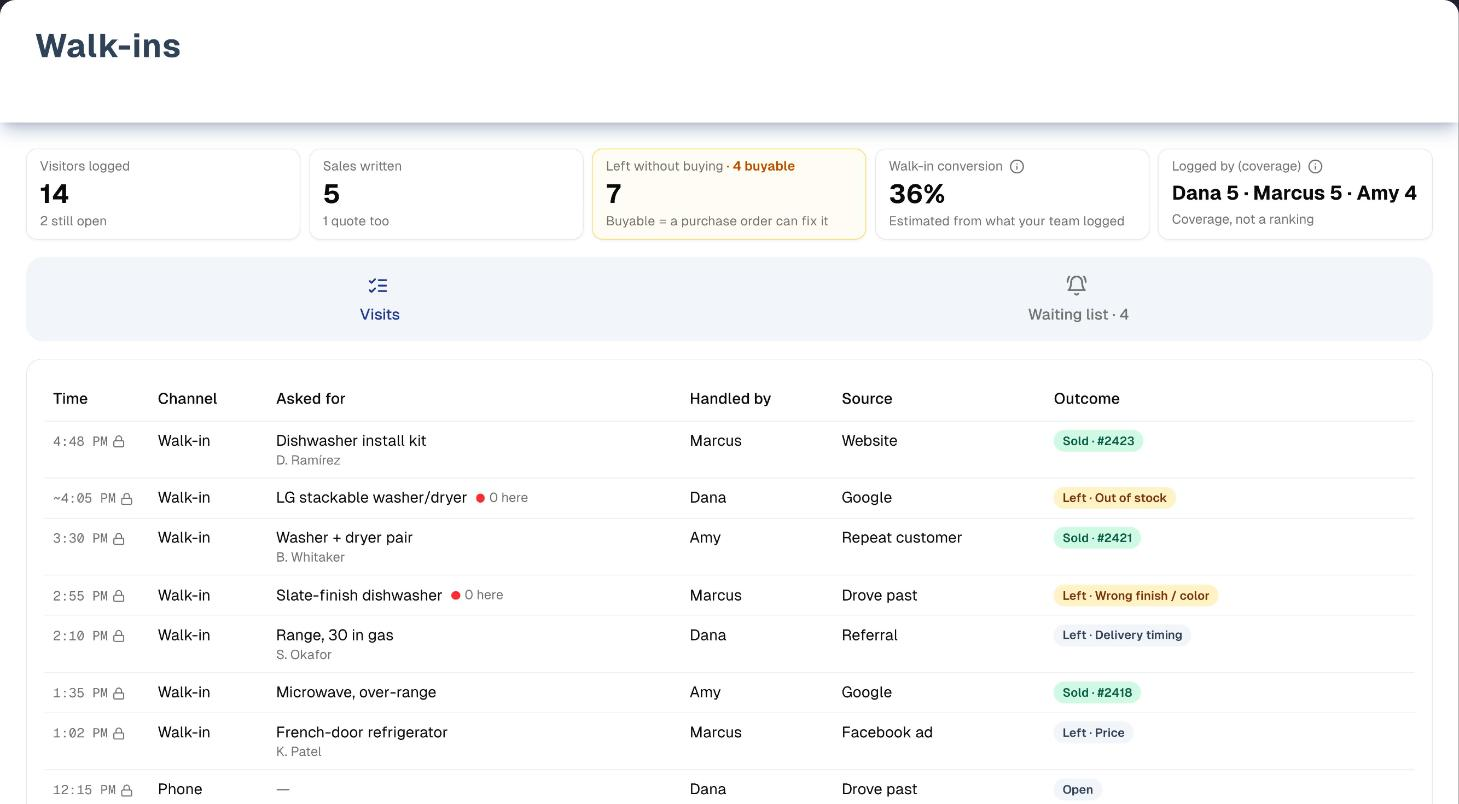1459x804 pixels.
Task: Click the lock icon next to 12:15 PM
Action: coord(127,790)
